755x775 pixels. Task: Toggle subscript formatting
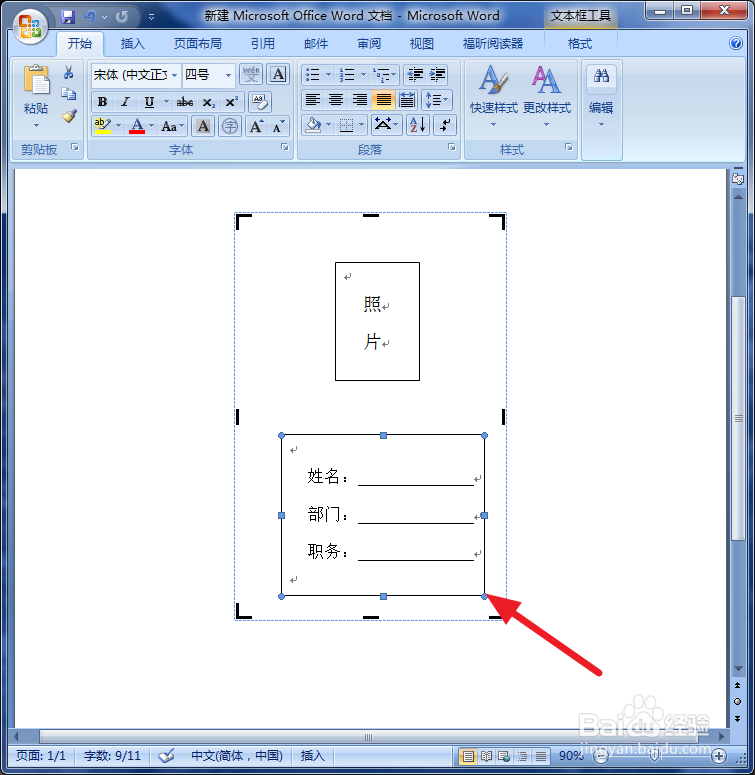coord(209,102)
